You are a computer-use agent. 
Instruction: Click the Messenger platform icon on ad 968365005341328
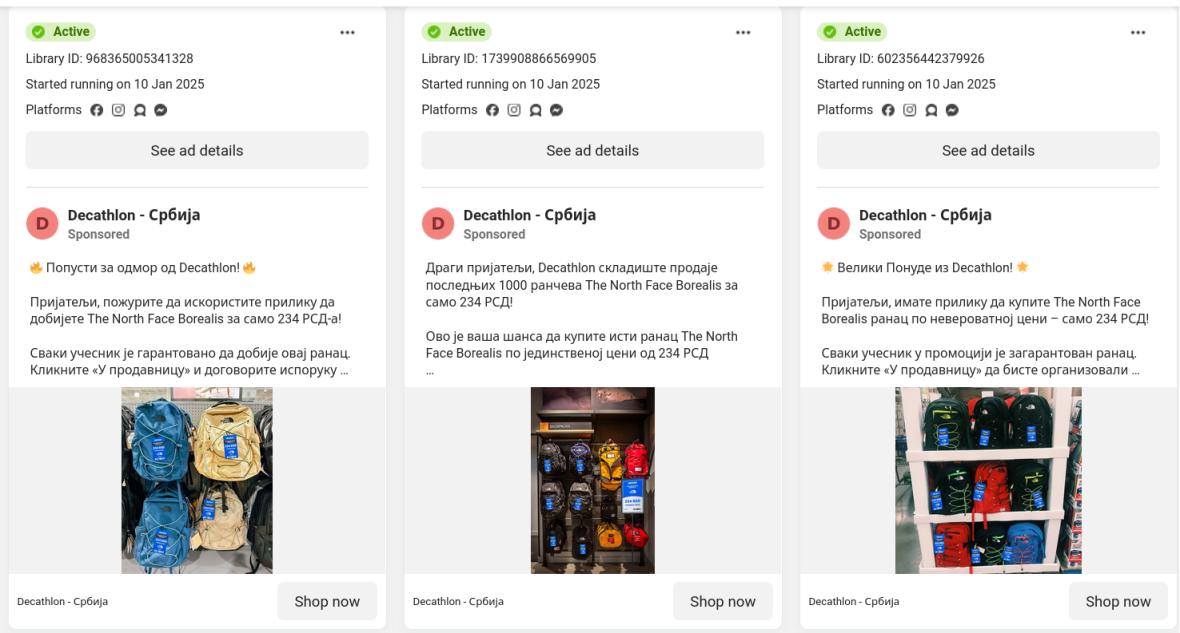[160, 110]
